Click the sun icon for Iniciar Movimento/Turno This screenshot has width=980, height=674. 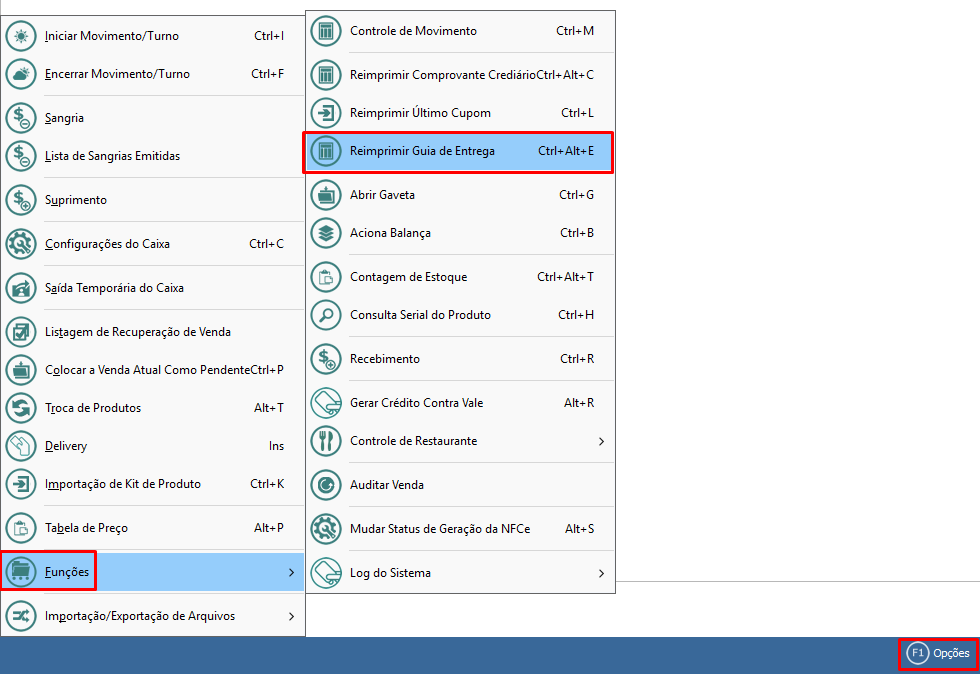coord(21,36)
